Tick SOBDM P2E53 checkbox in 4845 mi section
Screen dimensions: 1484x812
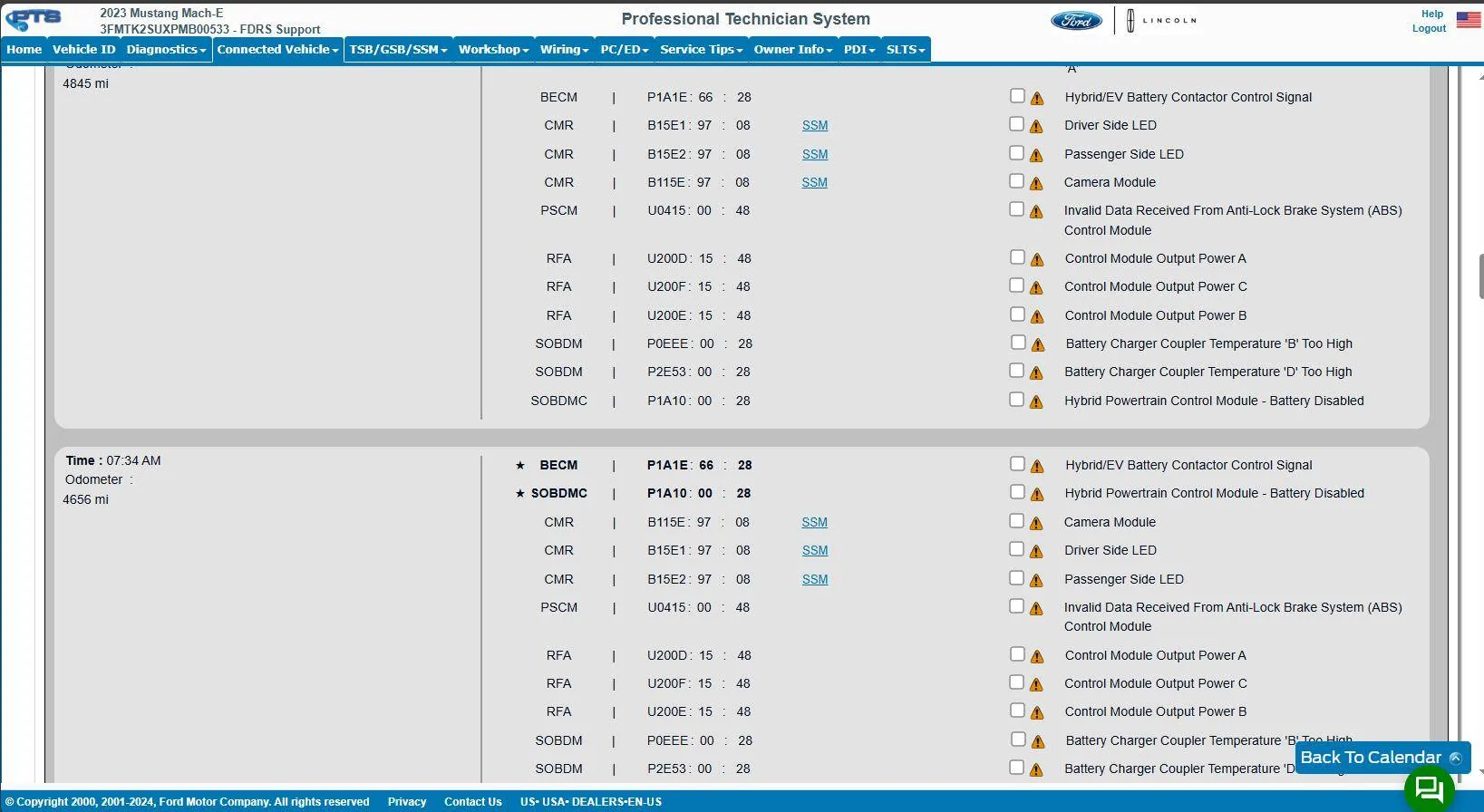pos(1017,371)
